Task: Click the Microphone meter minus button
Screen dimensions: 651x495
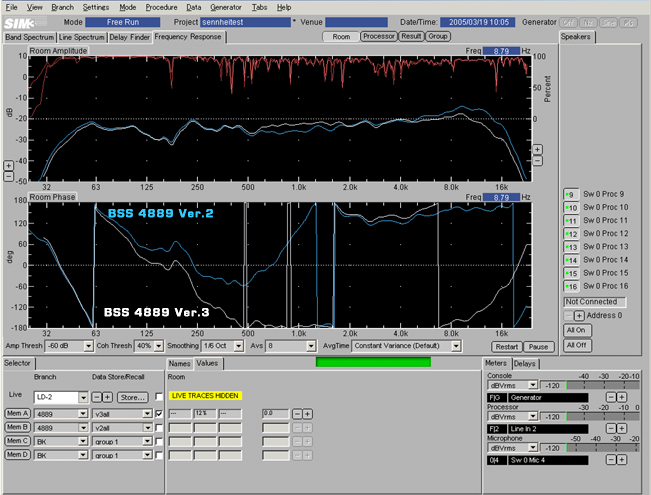Action: coord(611,460)
